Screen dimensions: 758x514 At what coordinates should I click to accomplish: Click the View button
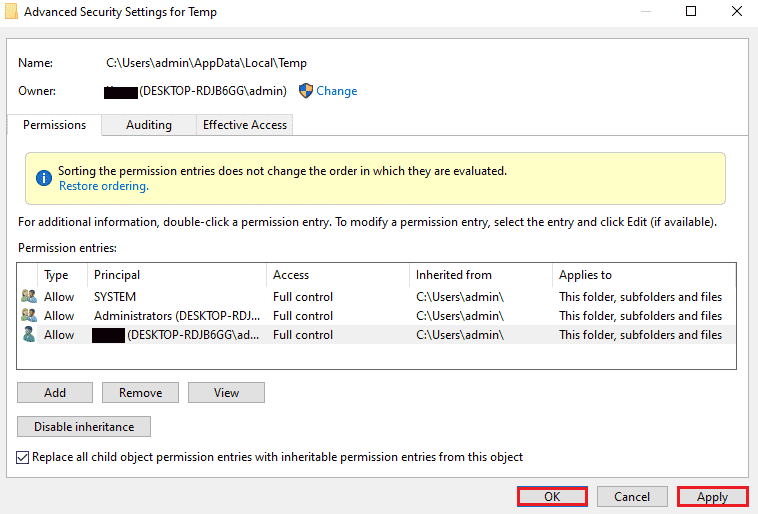tap(226, 393)
